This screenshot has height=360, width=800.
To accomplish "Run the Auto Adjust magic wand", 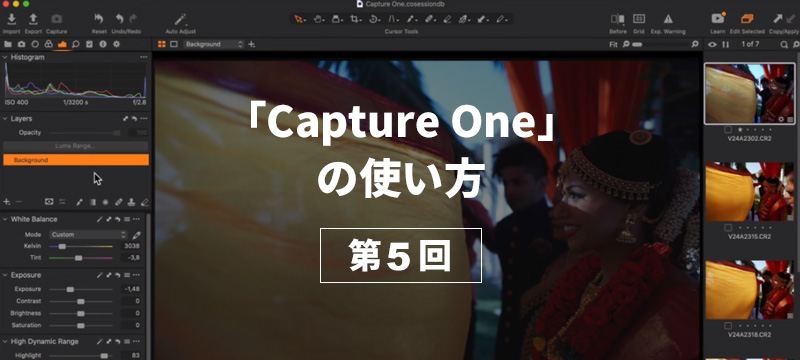I will [x=181, y=19].
